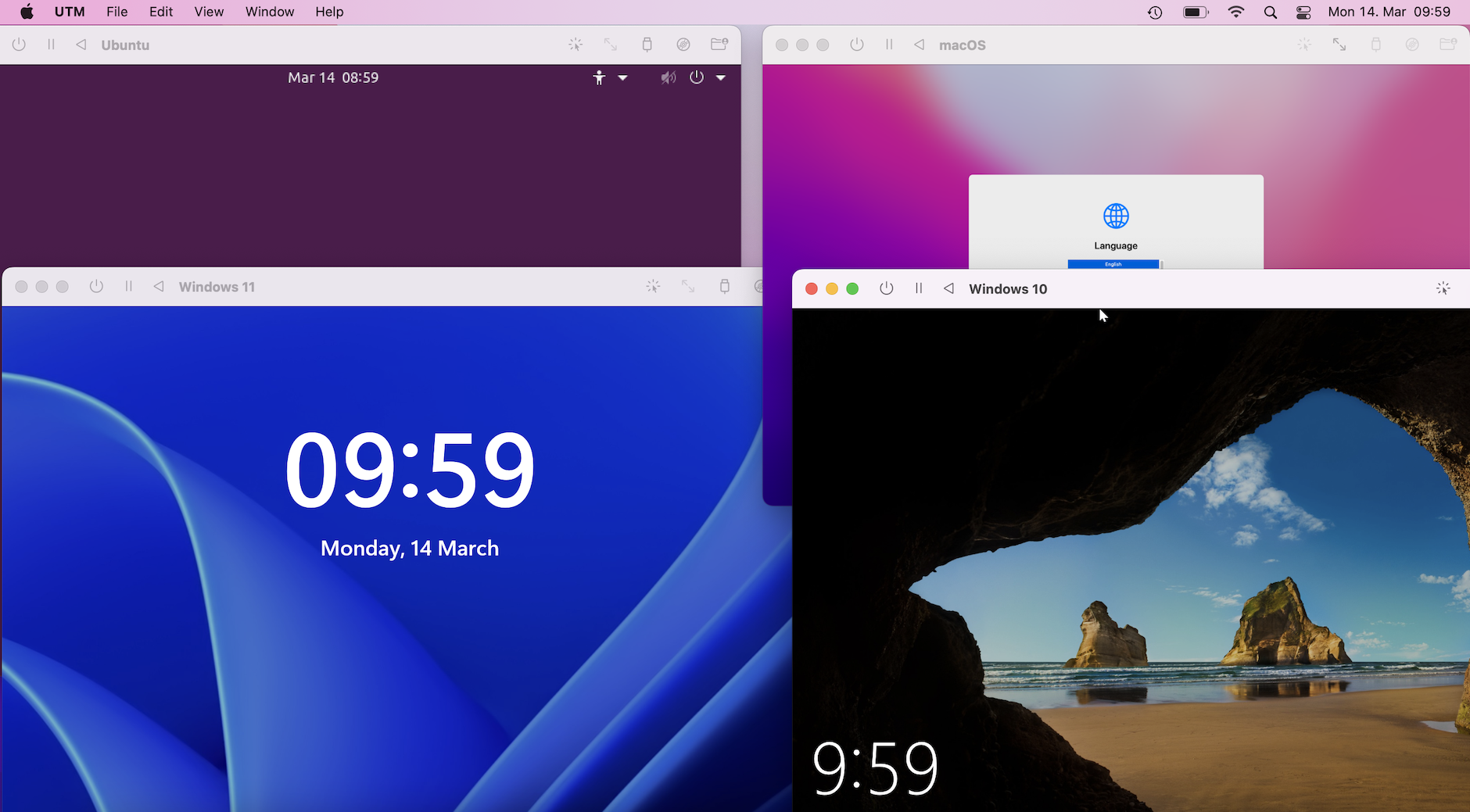This screenshot has width=1470, height=812.
Task: Pause the Windows 10 VM
Action: [919, 288]
